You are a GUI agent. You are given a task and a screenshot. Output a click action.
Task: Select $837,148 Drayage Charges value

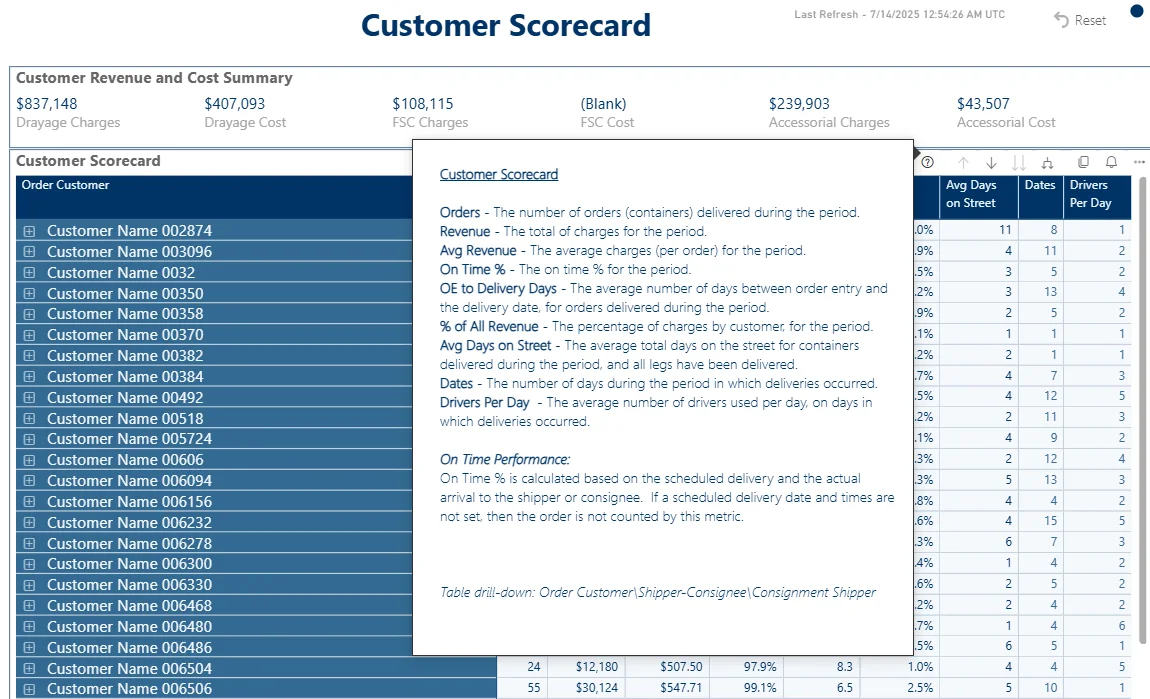coord(46,104)
